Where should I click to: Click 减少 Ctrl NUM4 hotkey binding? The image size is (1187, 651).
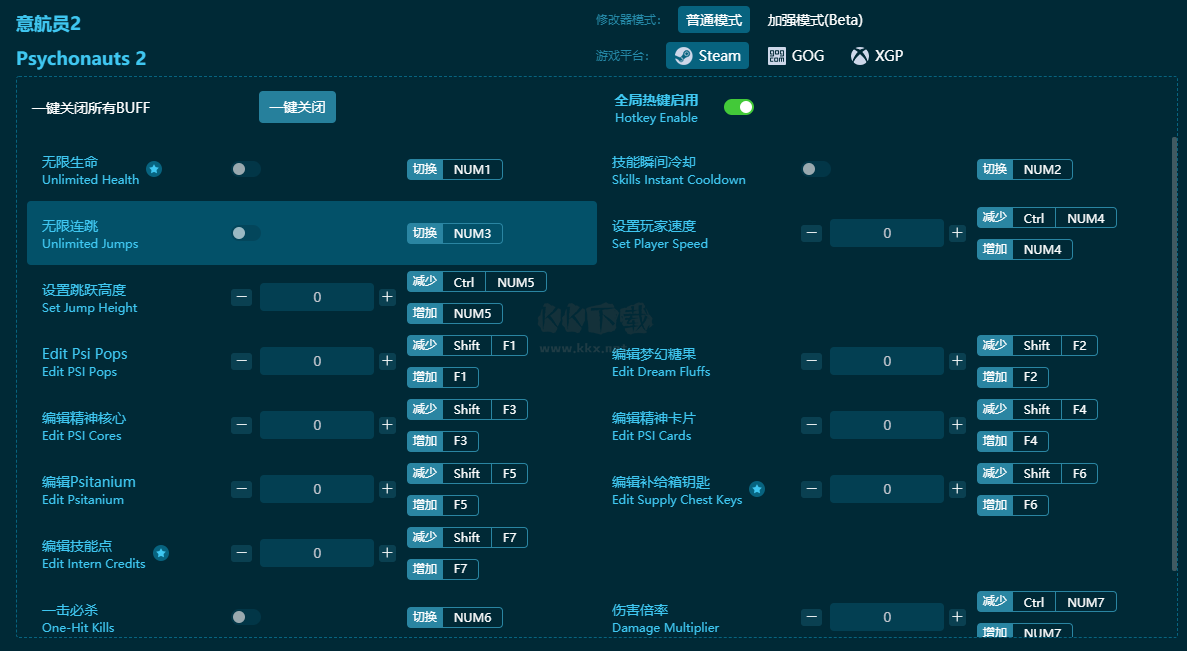1047,218
